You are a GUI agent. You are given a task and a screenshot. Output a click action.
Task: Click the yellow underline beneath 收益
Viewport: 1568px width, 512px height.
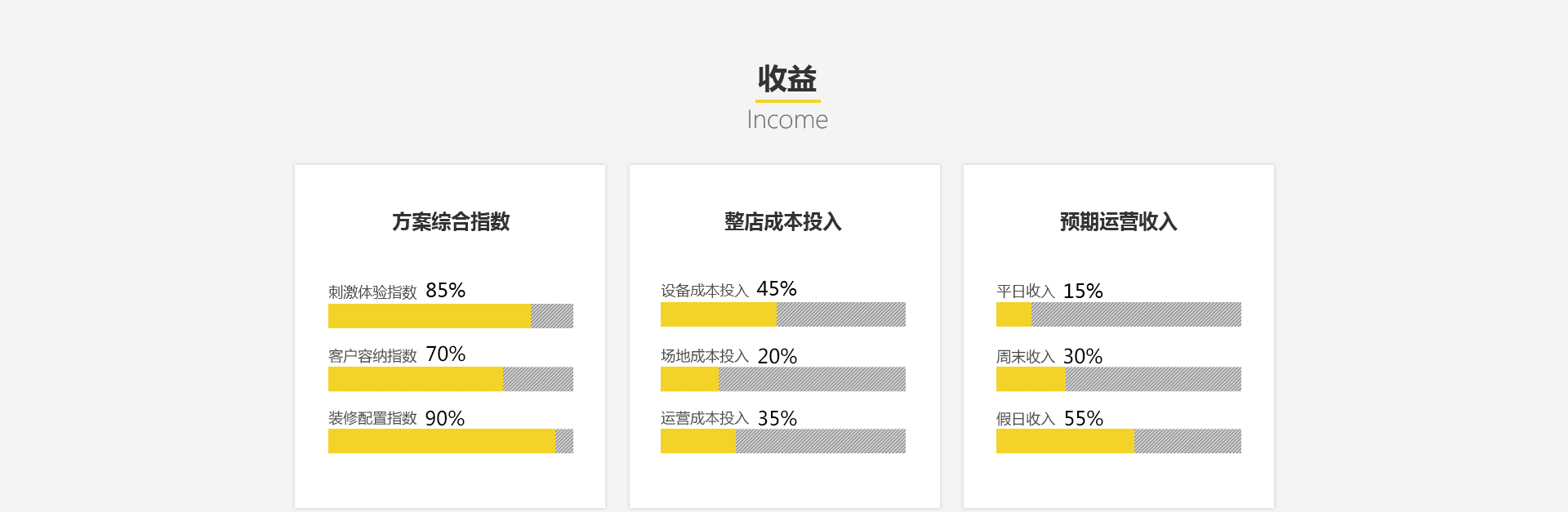click(787, 100)
